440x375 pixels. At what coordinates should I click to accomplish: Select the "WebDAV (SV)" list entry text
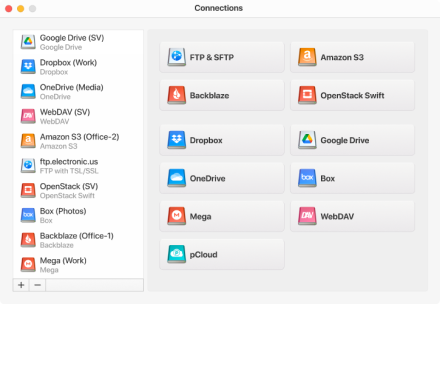(x=65, y=112)
